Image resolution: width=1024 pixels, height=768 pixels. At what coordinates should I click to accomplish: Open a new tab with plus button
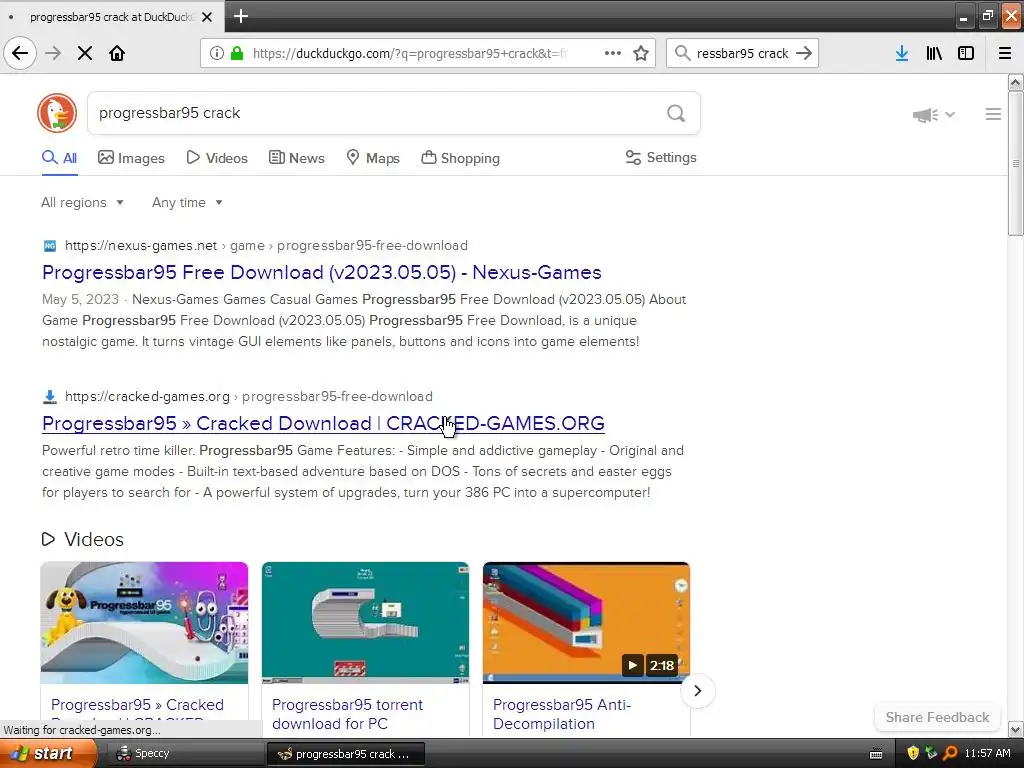pos(241,16)
